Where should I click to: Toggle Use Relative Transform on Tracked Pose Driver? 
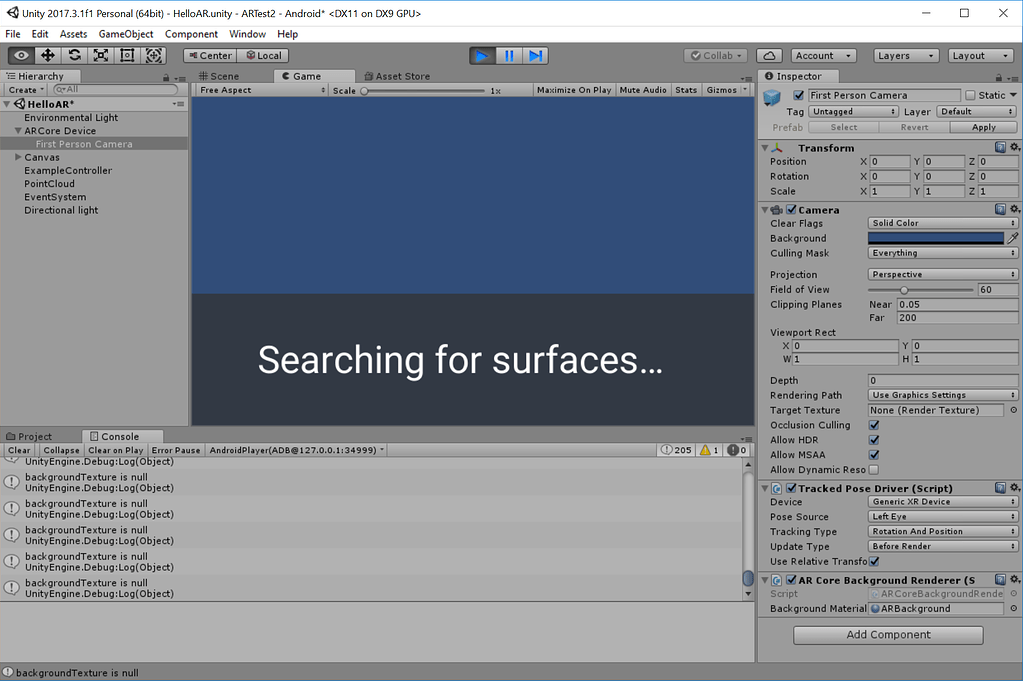[x=874, y=561]
